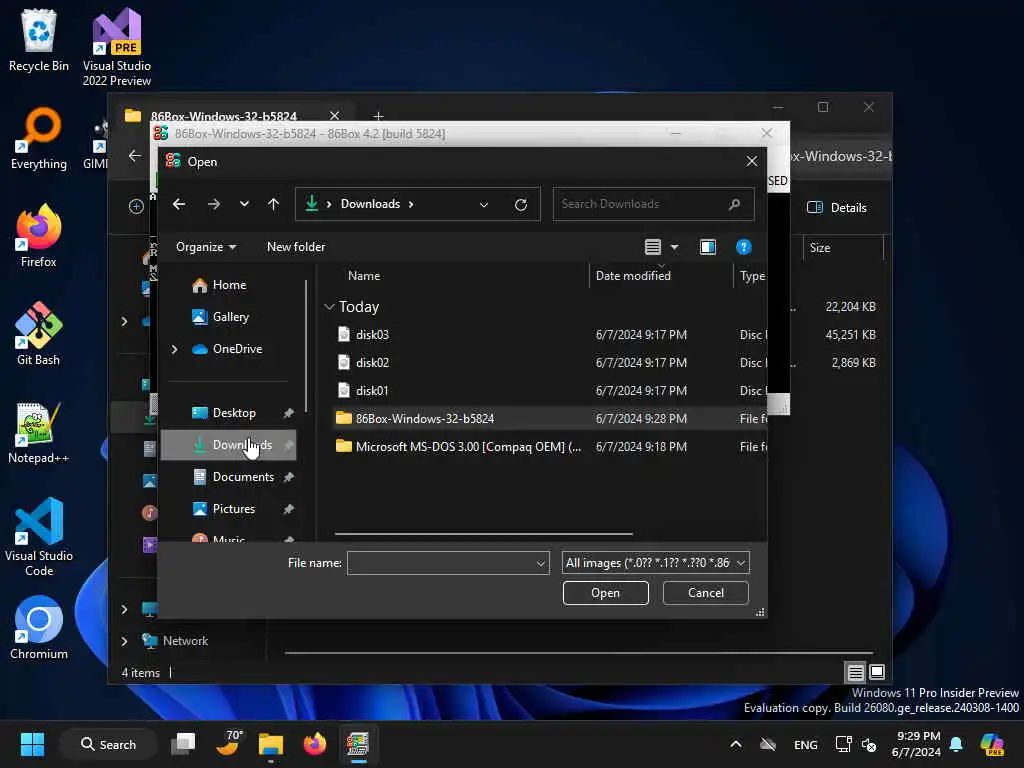Go back in the Open dialog
Viewport: 1024px width, 768px height.
(x=178, y=204)
